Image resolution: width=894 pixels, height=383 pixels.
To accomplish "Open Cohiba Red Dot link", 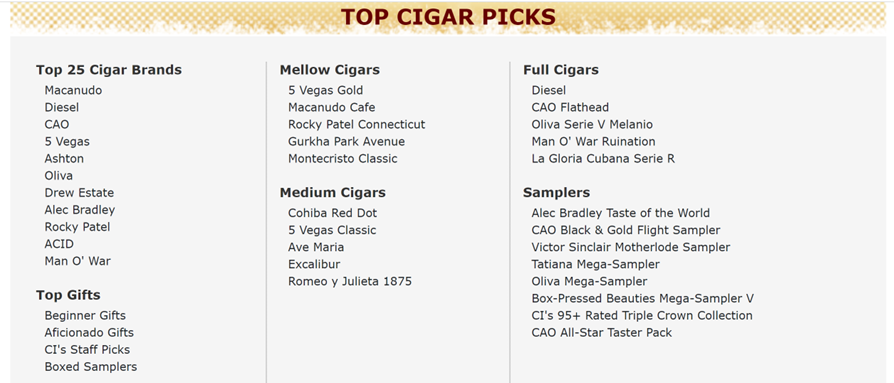I will 332,213.
